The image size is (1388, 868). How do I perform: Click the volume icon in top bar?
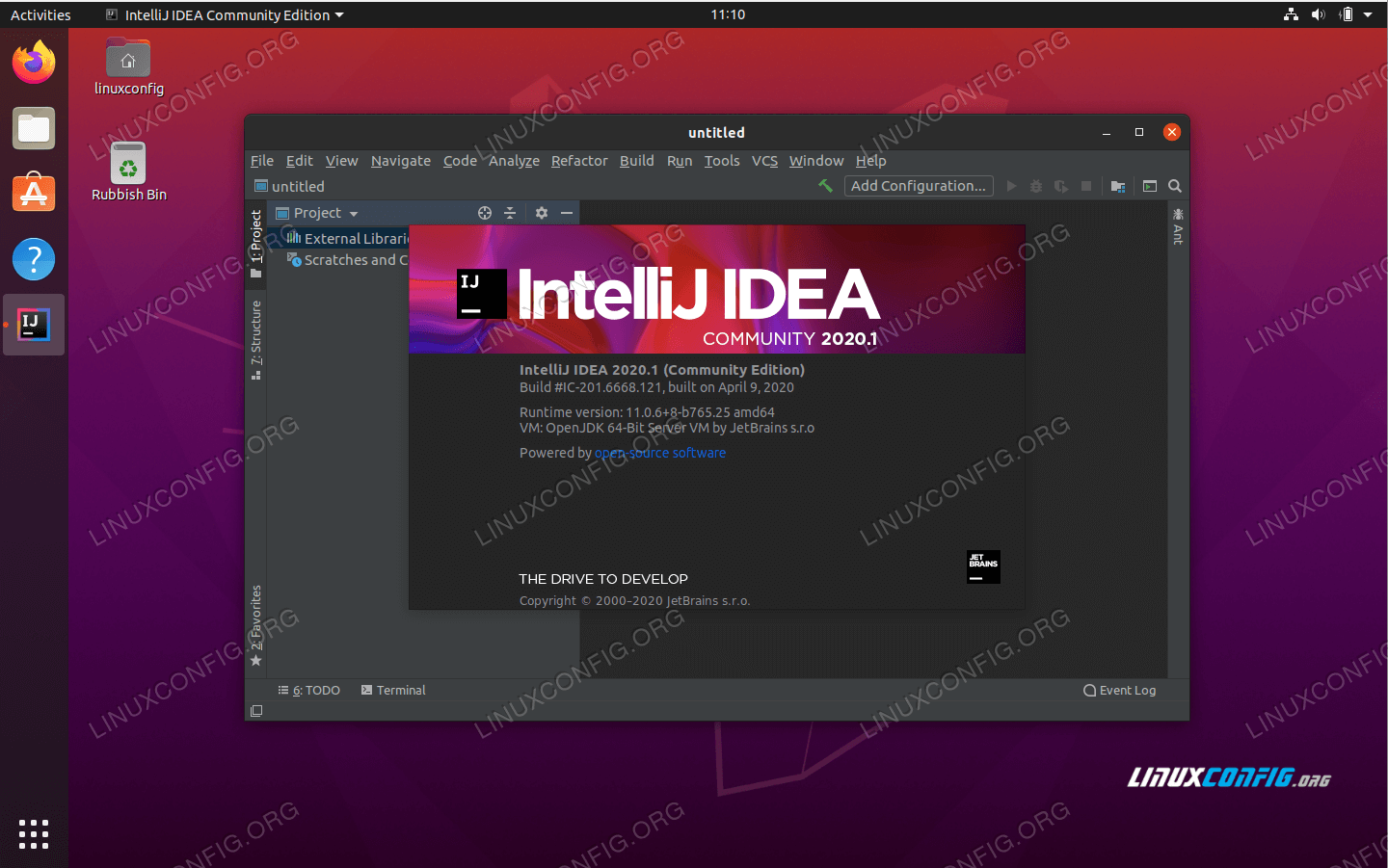point(1318,14)
